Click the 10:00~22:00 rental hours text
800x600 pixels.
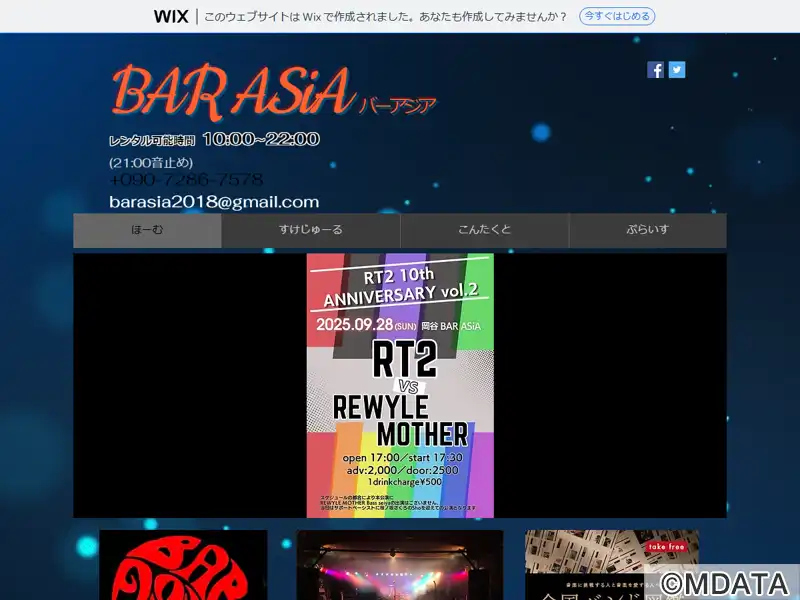click(x=261, y=139)
